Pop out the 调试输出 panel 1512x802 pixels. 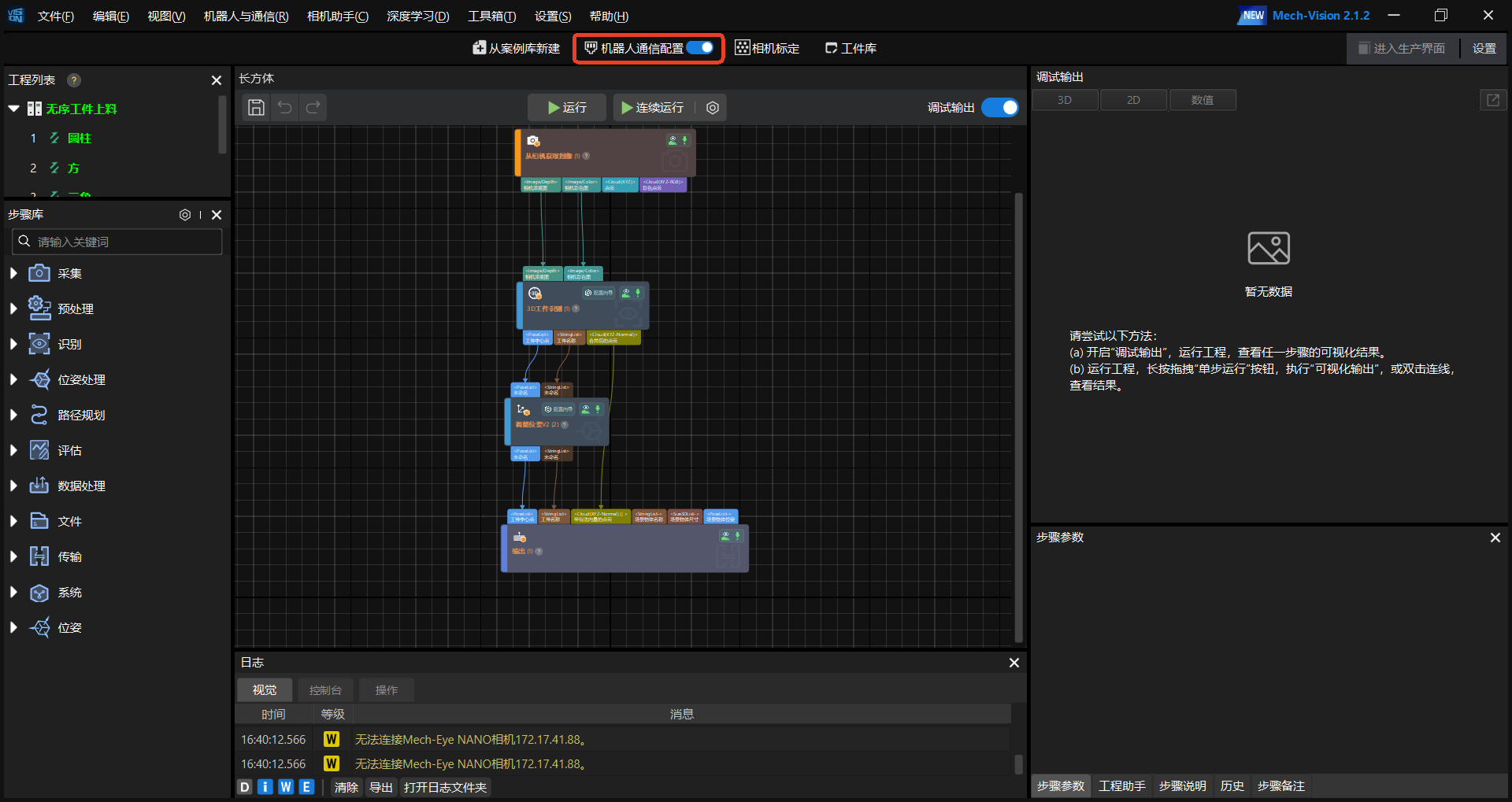[x=1492, y=100]
